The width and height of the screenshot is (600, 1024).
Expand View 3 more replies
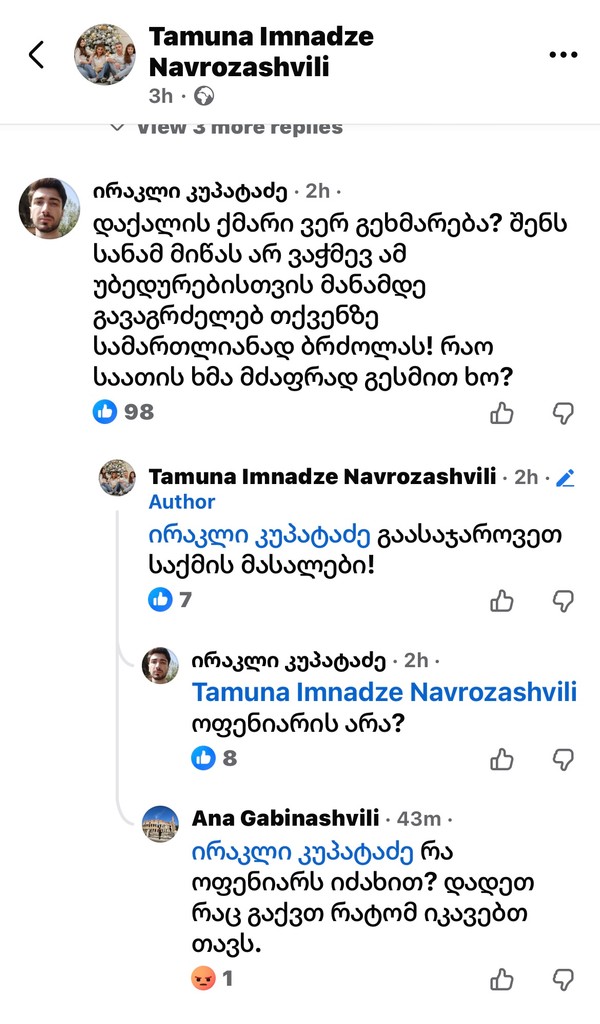[x=238, y=127]
